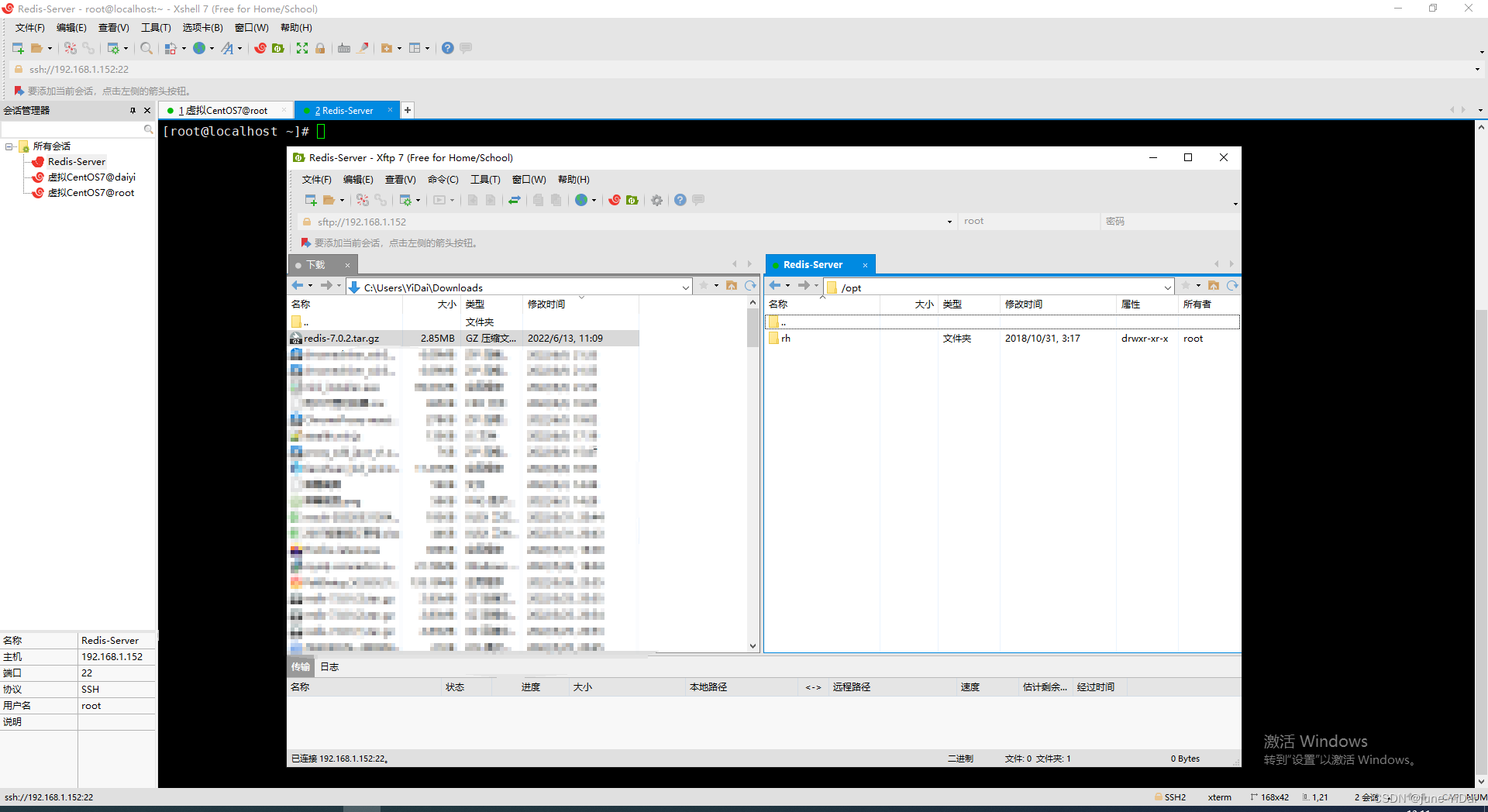1488x812 pixels.
Task: Pin the session manager panel
Action: coord(133,111)
